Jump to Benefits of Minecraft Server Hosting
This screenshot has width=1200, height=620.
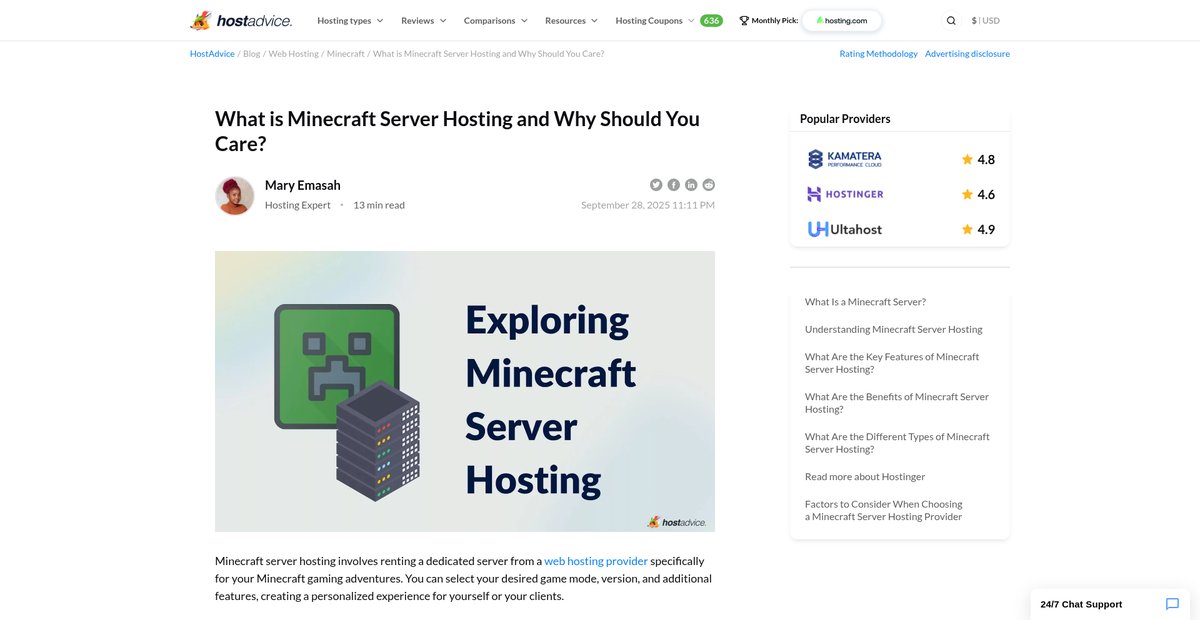896,403
